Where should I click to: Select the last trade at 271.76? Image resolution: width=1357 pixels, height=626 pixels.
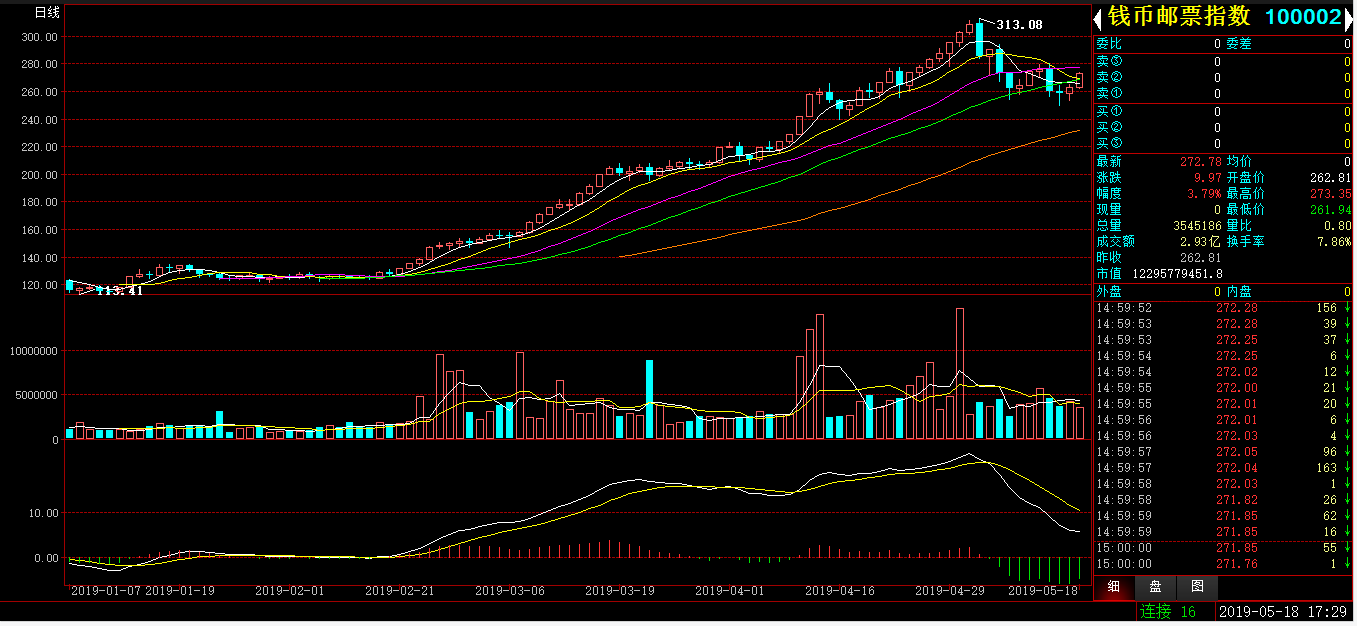coord(1223,564)
